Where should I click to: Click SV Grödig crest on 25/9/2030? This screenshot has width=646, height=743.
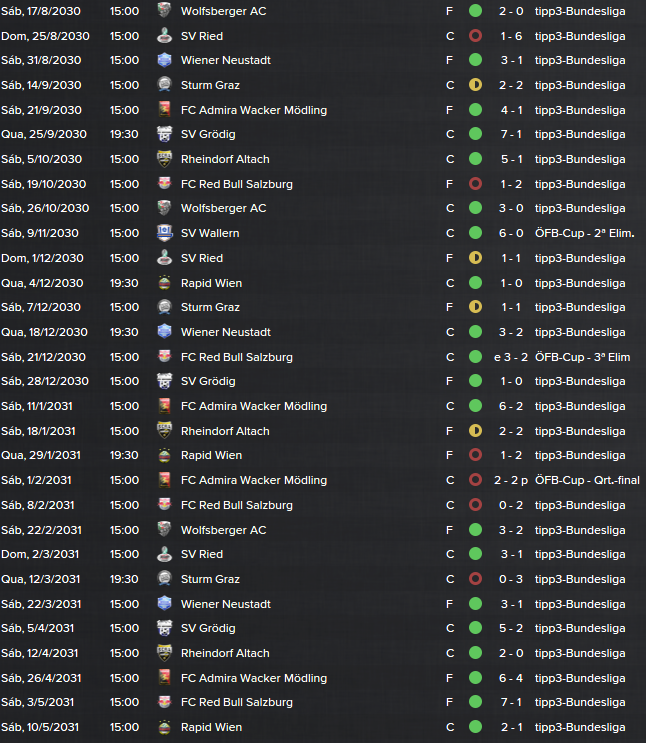(164, 134)
